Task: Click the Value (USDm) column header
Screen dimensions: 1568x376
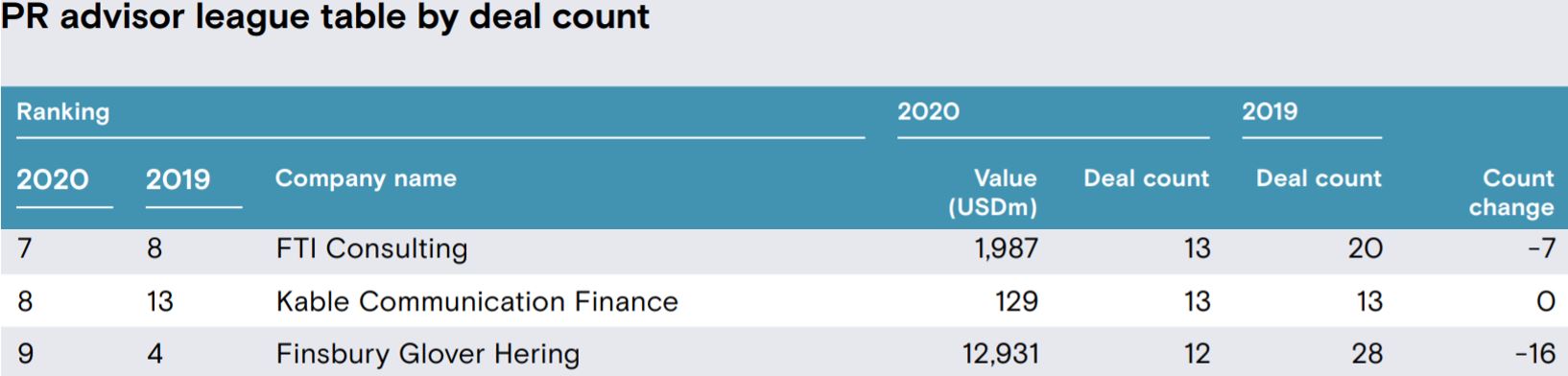Action: coord(993,193)
